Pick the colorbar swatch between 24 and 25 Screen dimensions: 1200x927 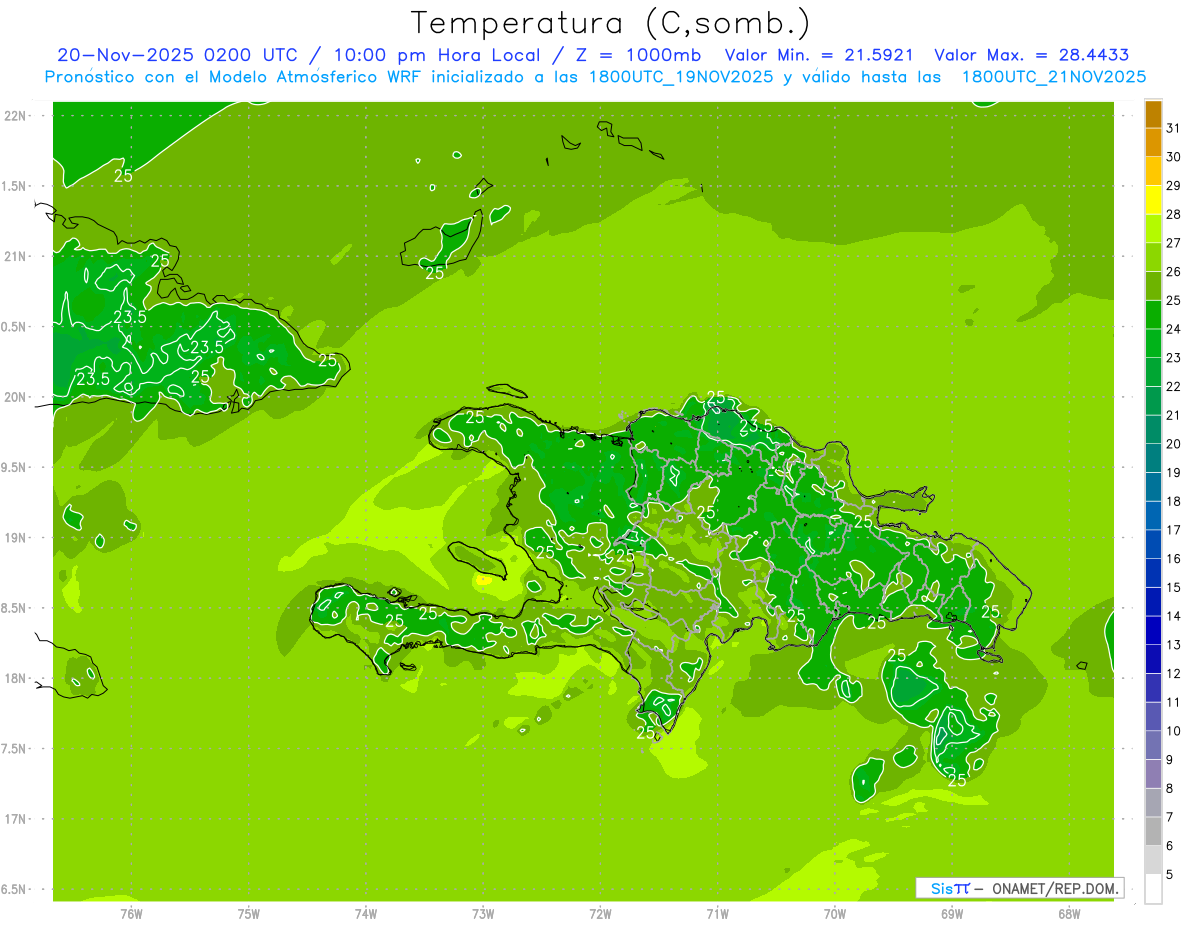(1153, 315)
